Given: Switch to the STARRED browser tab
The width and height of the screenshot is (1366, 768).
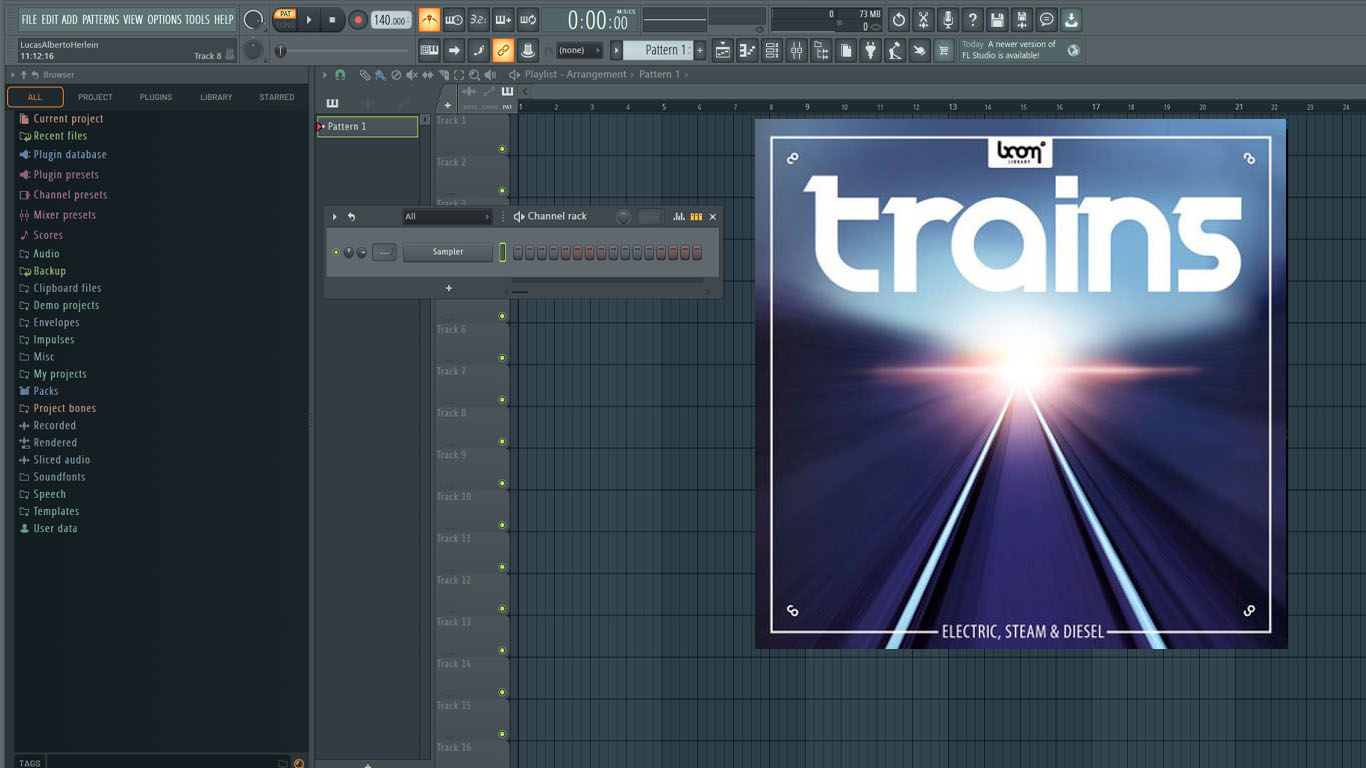Looking at the screenshot, I should [277, 97].
